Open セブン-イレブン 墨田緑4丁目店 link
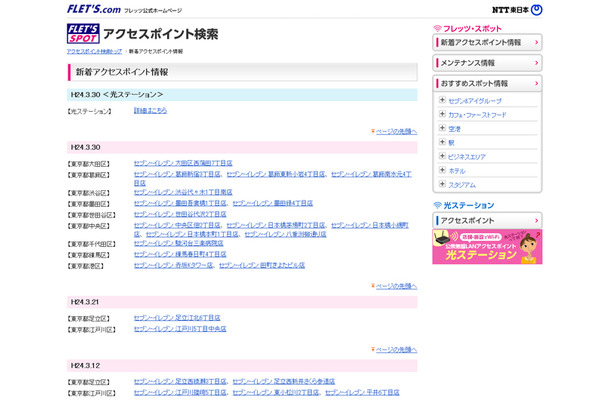 [273, 203]
